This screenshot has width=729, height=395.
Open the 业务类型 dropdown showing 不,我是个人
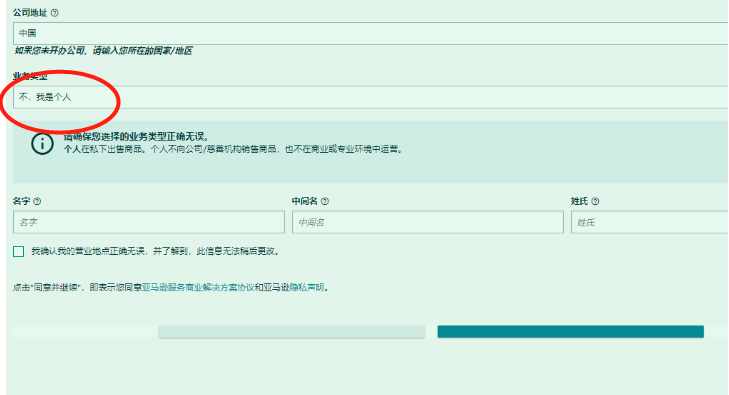click(371, 97)
